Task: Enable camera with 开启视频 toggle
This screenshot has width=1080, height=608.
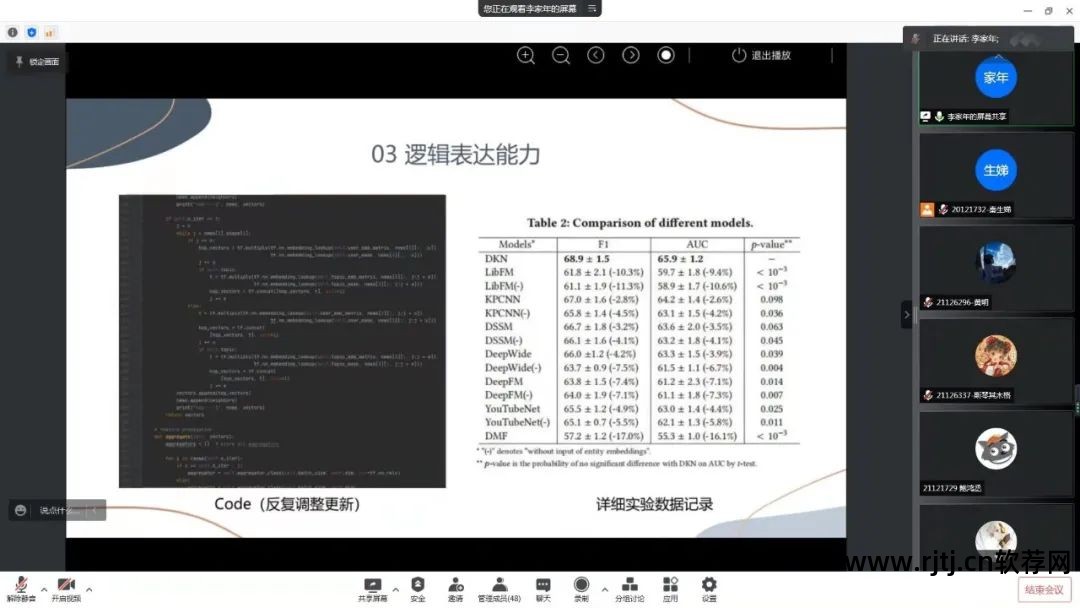Action: [x=65, y=585]
